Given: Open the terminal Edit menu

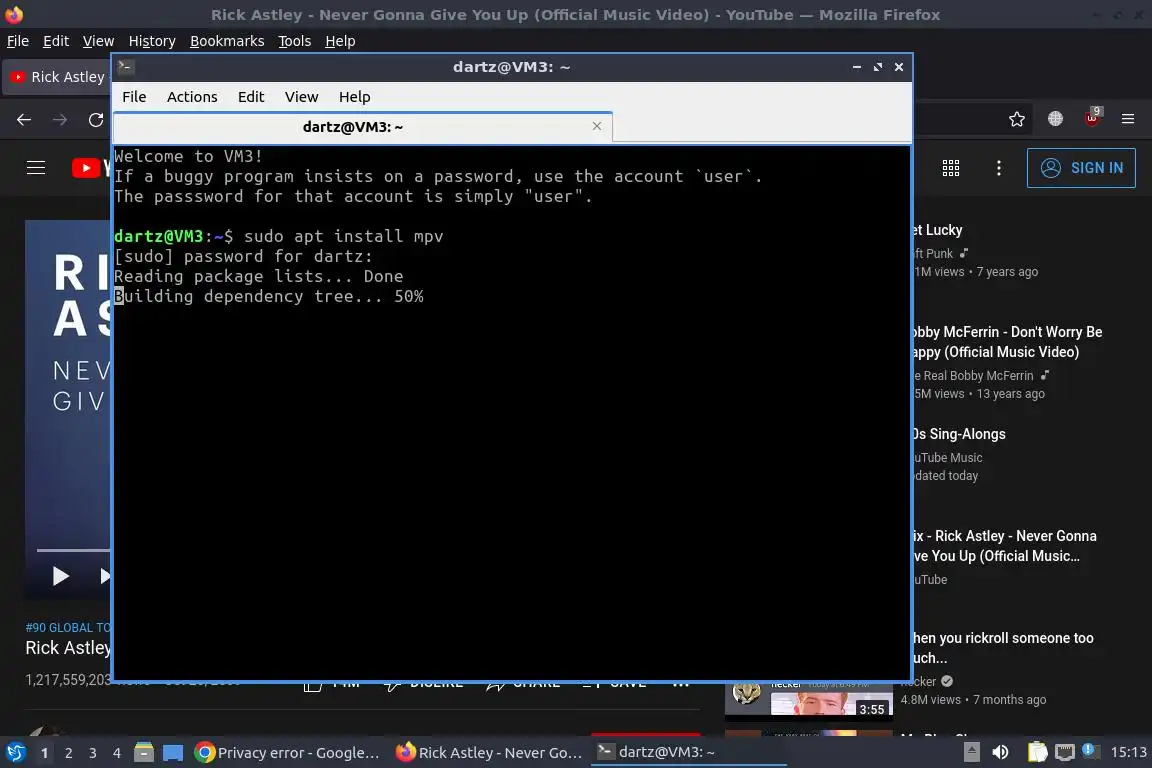Looking at the screenshot, I should point(251,97).
